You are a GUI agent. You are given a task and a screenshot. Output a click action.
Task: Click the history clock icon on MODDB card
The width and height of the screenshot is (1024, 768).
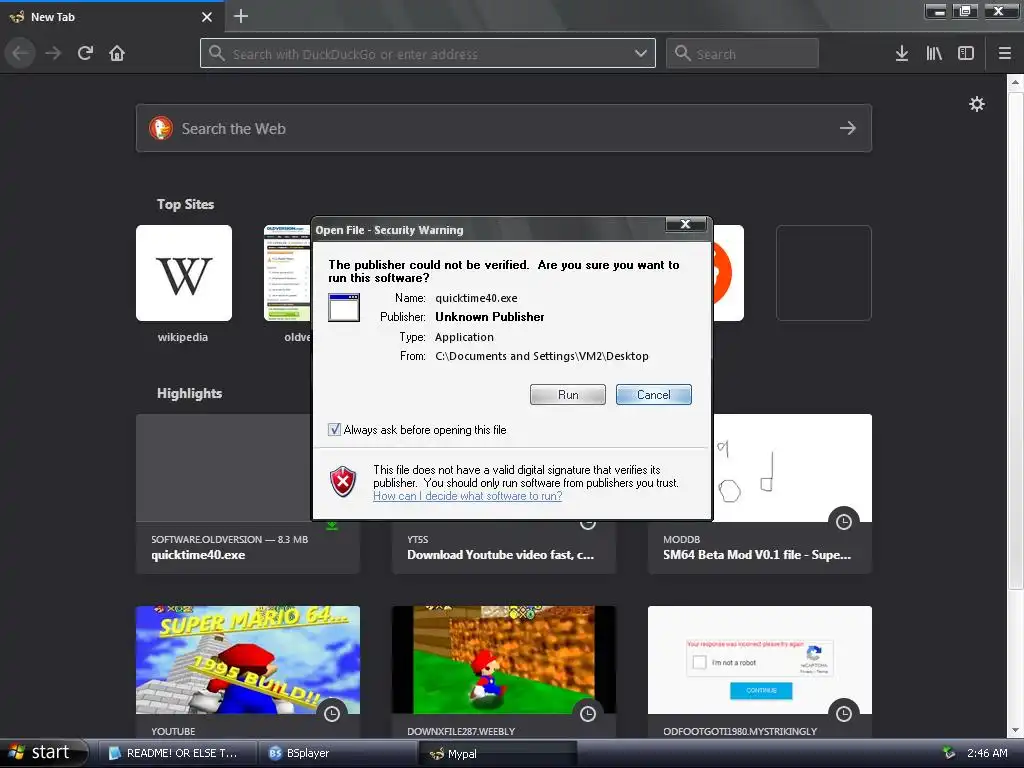coord(844,522)
